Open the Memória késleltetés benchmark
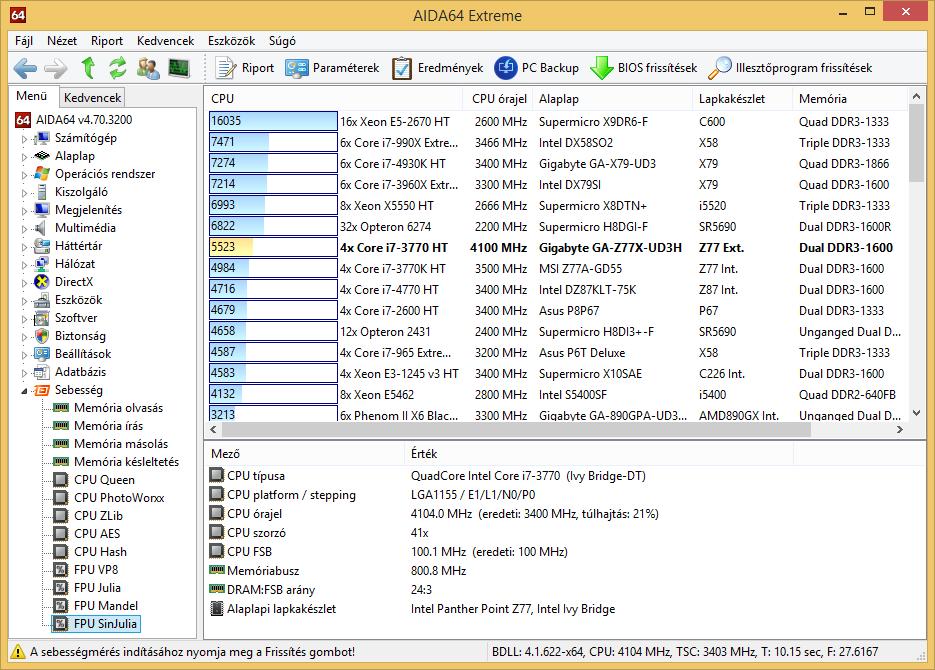This screenshot has height=670, width=935. click(x=126, y=461)
